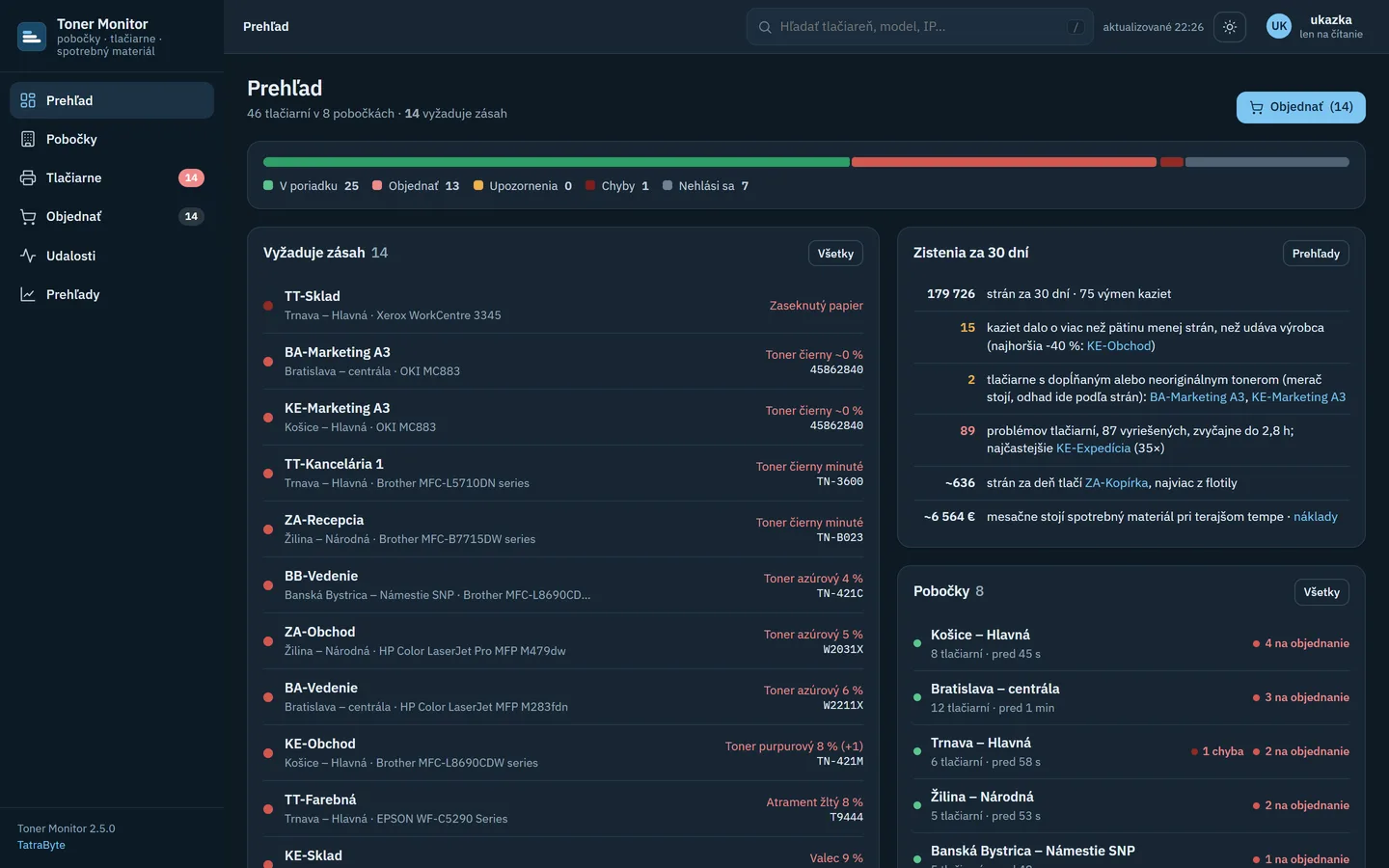This screenshot has height=868, width=1389.
Task: Click the Objednať (14) button
Action: (1301, 107)
